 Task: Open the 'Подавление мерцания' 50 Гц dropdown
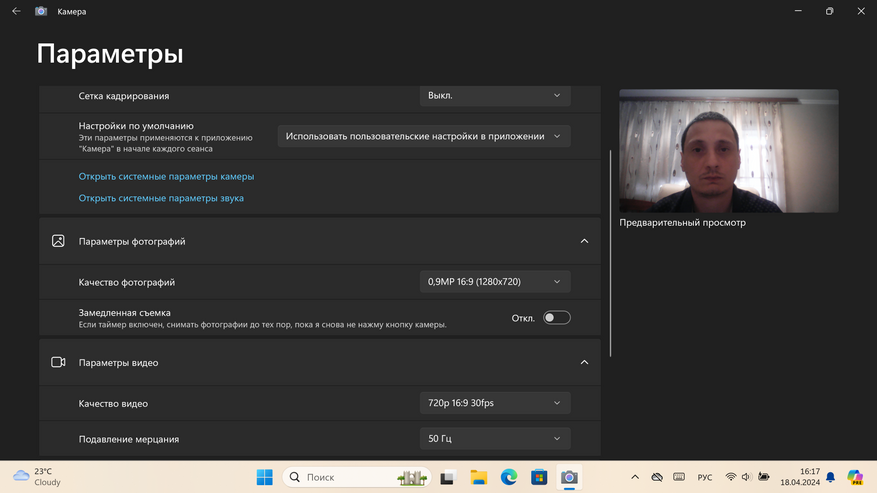tap(495, 438)
